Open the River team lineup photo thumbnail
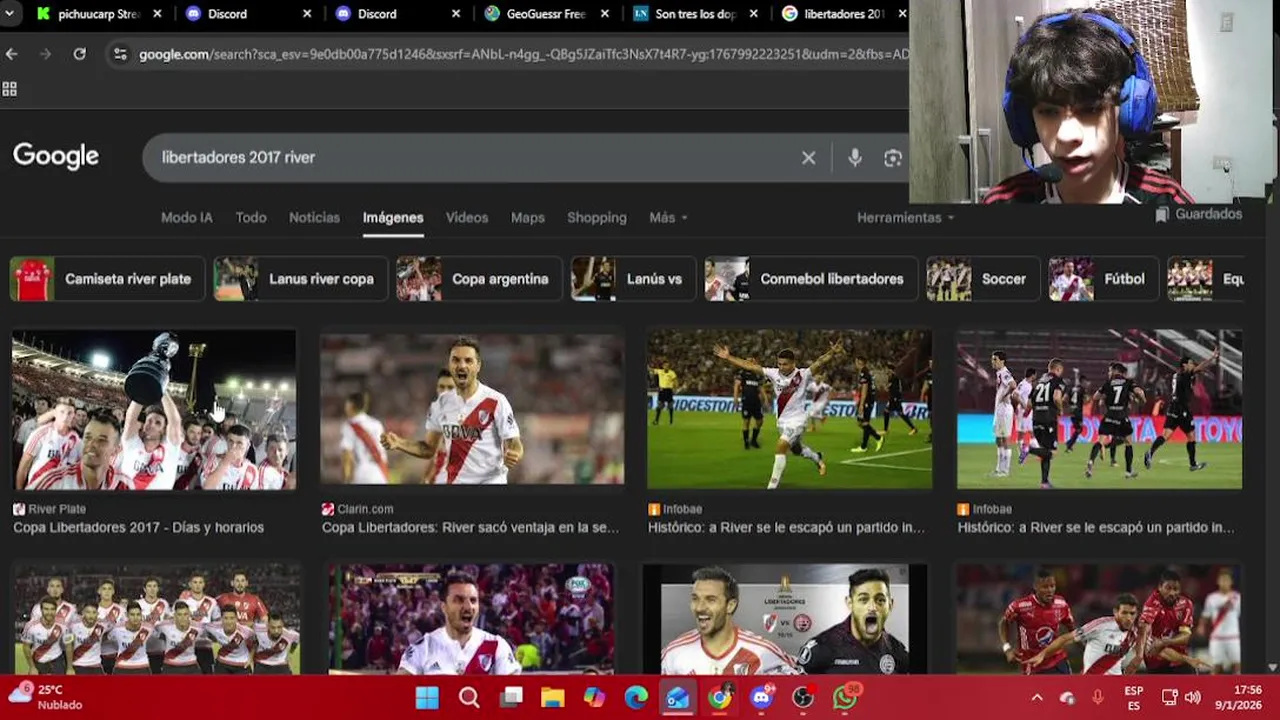The width and height of the screenshot is (1280, 720). coord(157,618)
